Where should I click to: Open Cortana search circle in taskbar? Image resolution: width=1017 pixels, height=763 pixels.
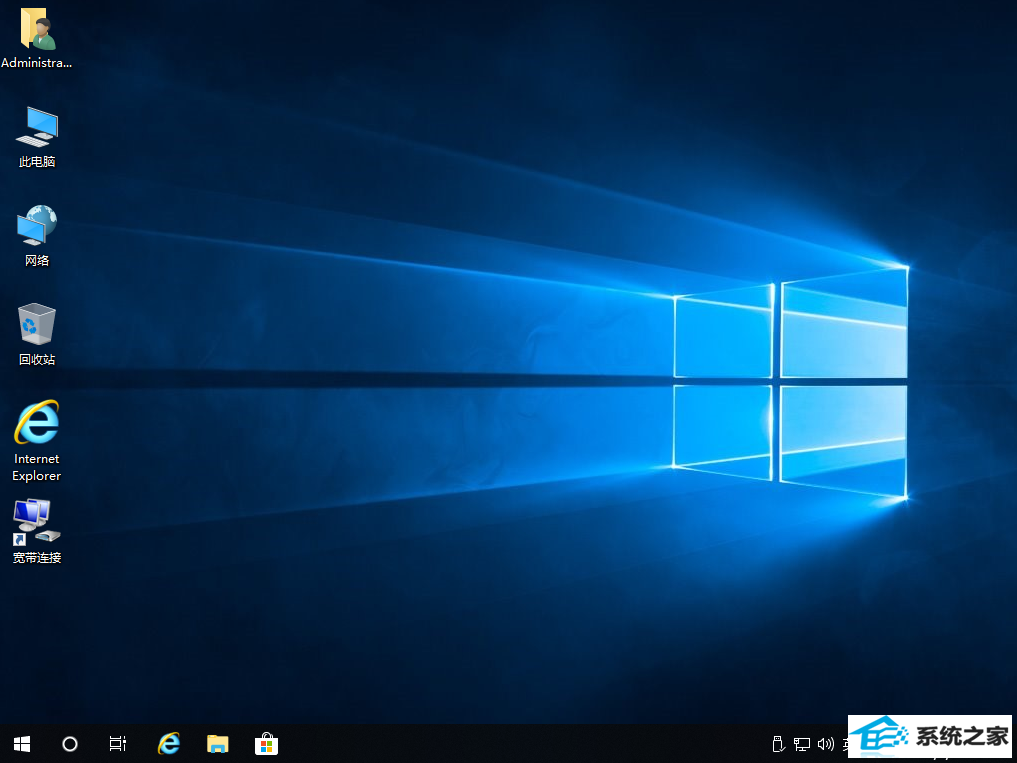click(x=69, y=744)
